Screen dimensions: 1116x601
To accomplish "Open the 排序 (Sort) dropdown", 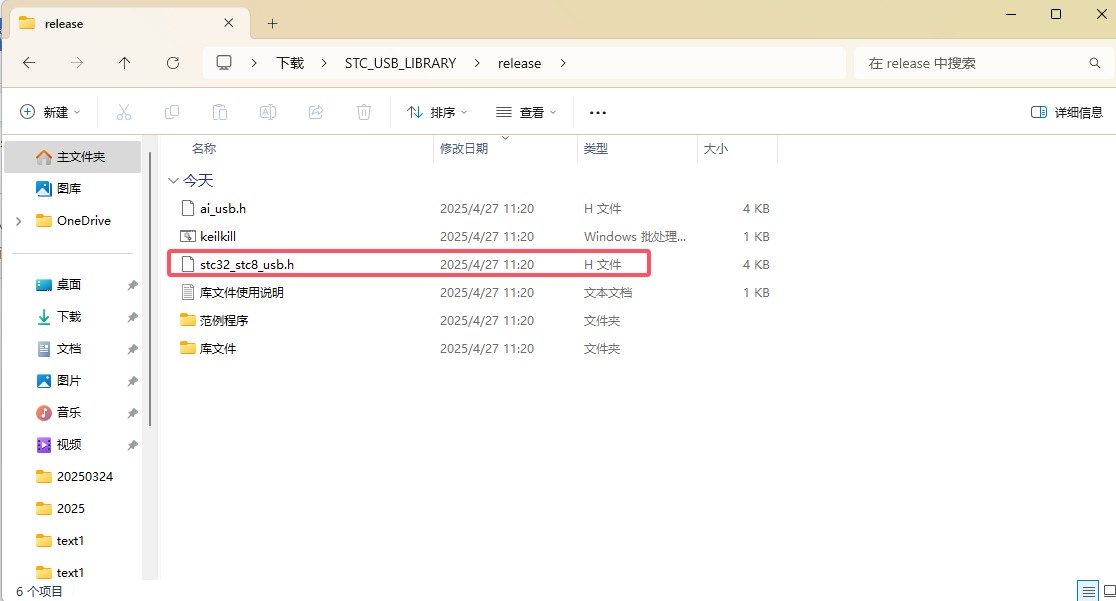I will pyautogui.click(x=437, y=112).
